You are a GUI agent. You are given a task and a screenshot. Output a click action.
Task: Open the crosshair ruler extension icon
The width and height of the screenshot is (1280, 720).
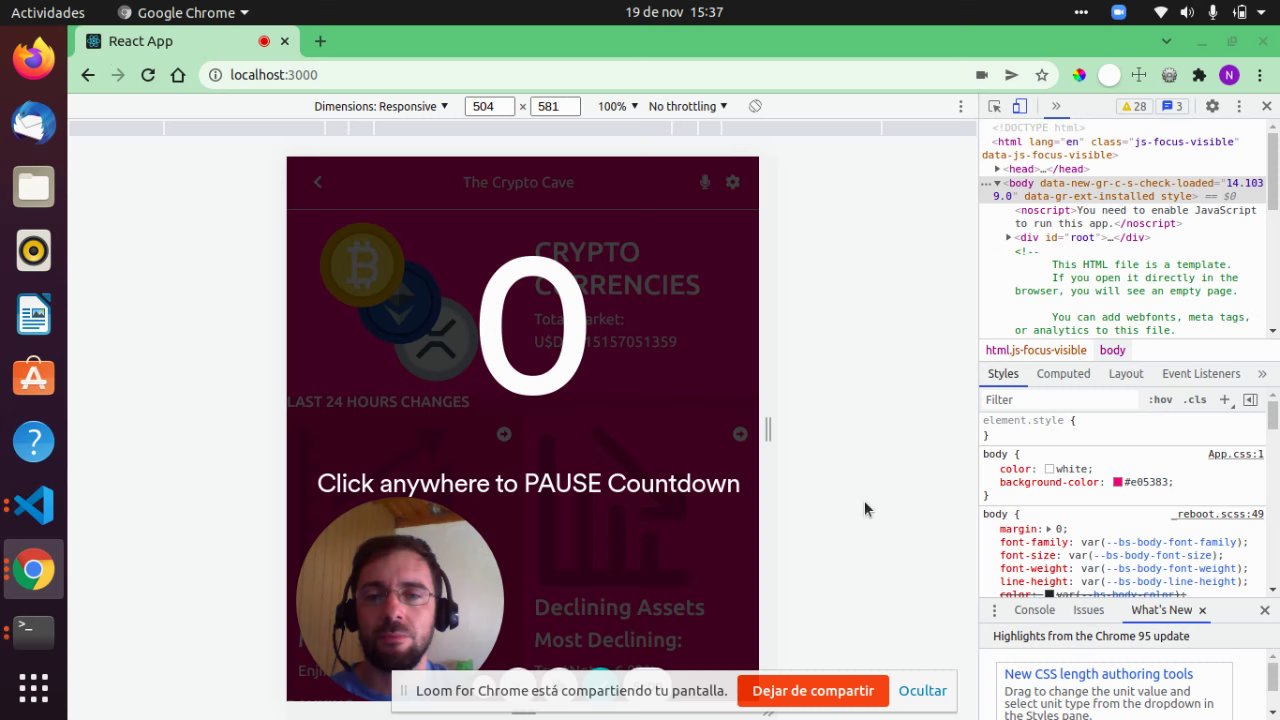pos(1139,75)
